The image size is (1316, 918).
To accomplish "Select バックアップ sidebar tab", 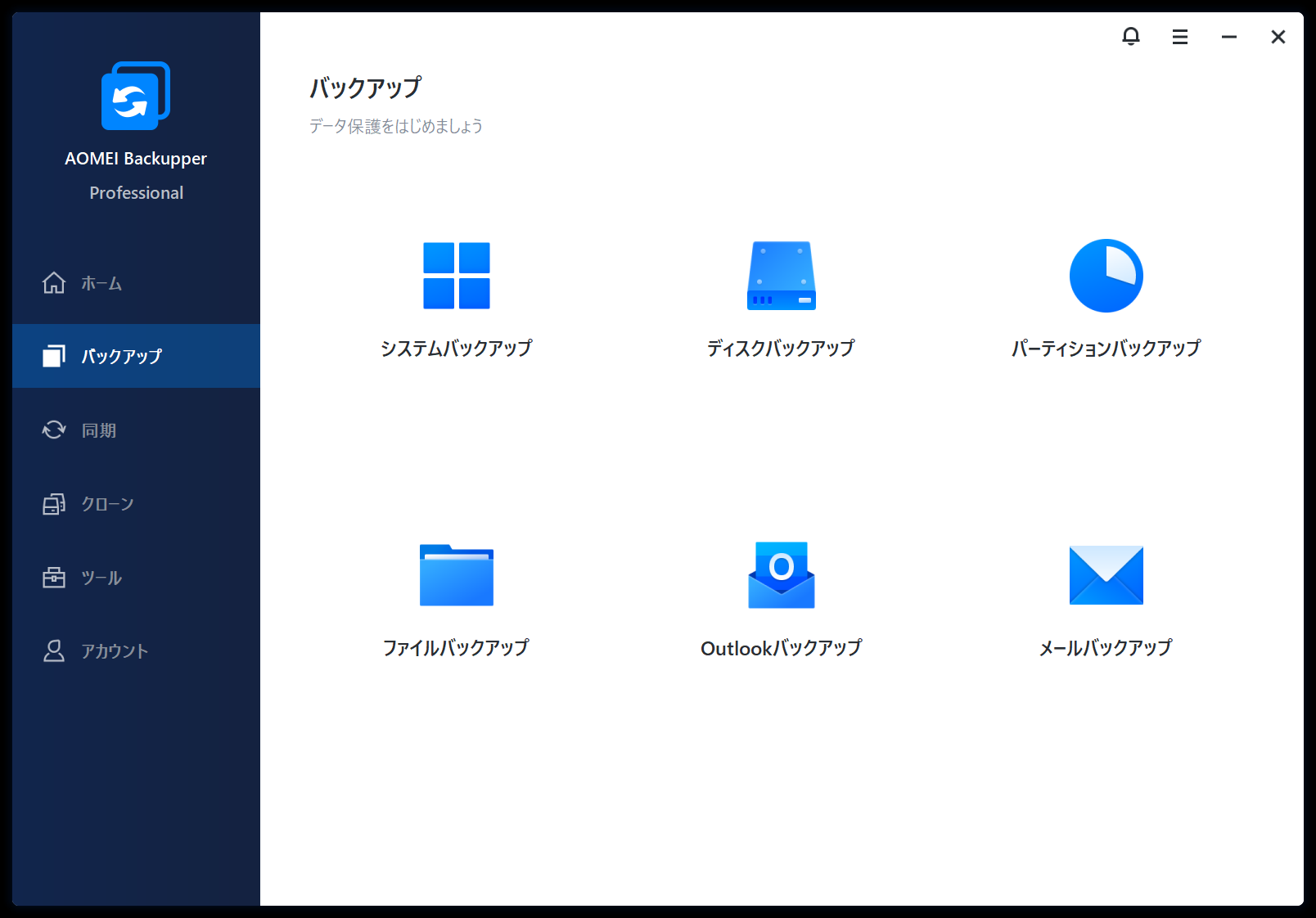I will click(121, 356).
